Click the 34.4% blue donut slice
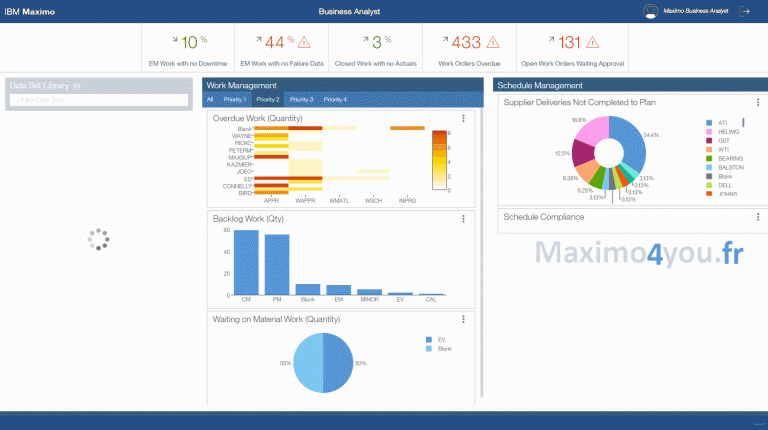Image resolution: width=768 pixels, height=430 pixels. (x=630, y=141)
